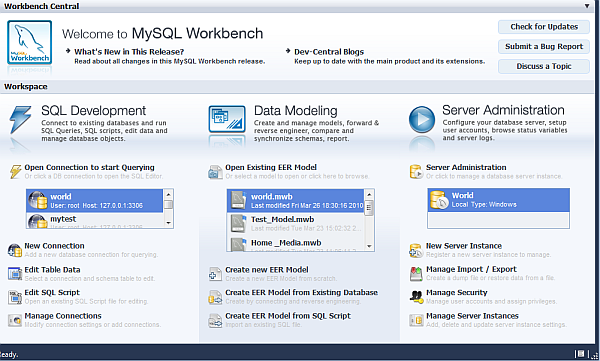Image resolution: width=600 pixels, height=361 pixels.
Task: Click the Edit Table Data icon
Action: click(15, 274)
